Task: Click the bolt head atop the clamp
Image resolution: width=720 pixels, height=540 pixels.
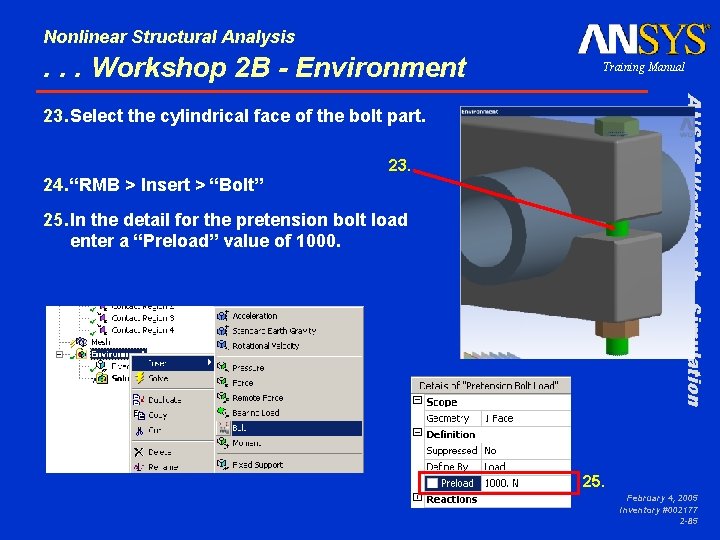Action: click(616, 126)
